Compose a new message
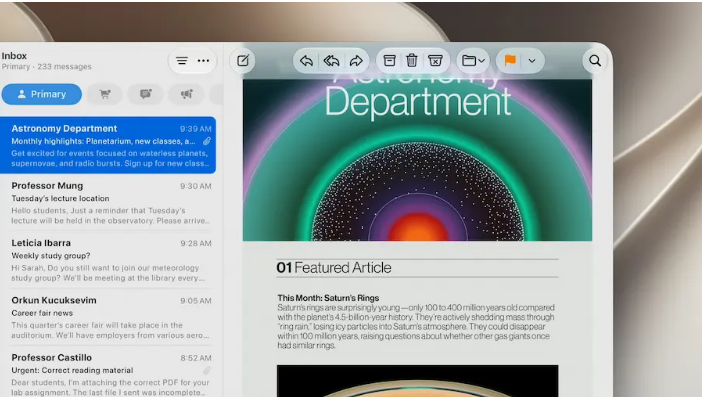The height and width of the screenshot is (397, 707). [243, 60]
